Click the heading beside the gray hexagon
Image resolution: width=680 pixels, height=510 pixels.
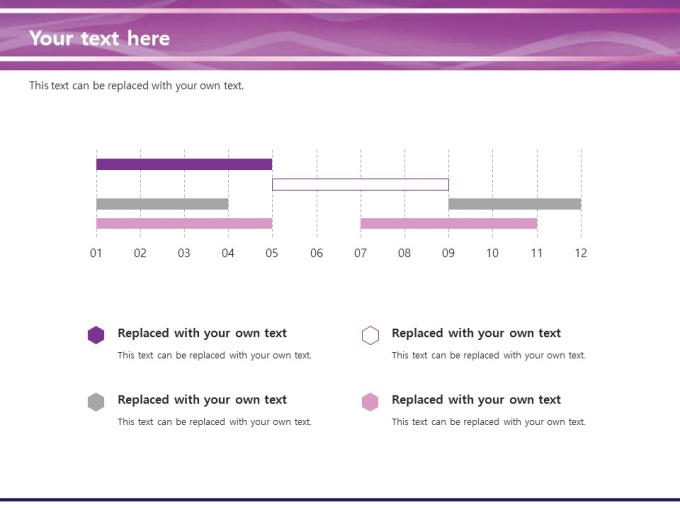coord(202,399)
